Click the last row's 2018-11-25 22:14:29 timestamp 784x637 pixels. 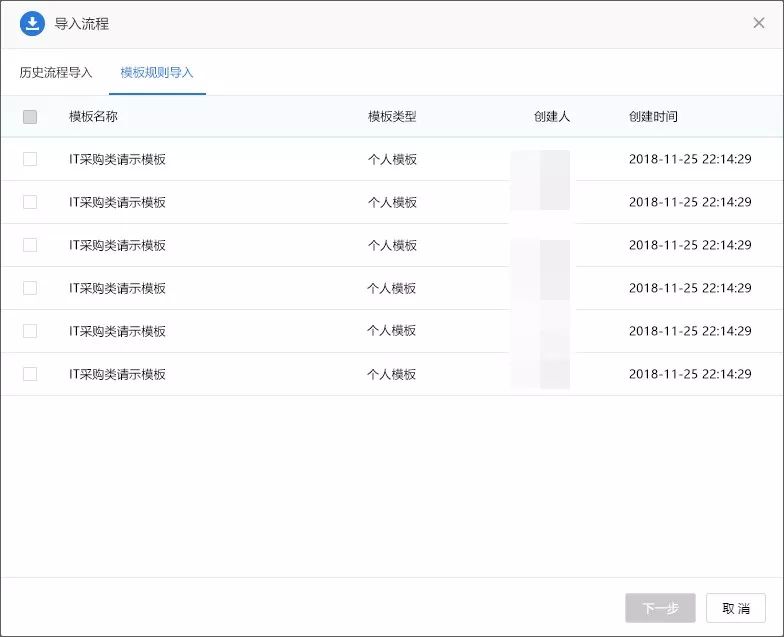tap(690, 374)
